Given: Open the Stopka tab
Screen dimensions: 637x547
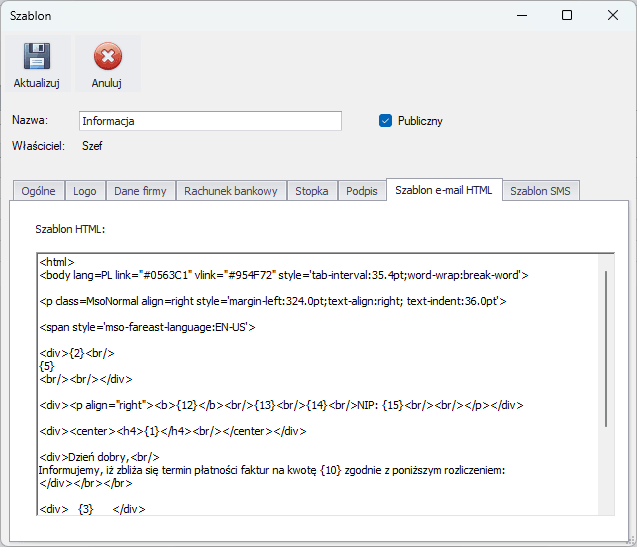Looking at the screenshot, I should tap(312, 191).
